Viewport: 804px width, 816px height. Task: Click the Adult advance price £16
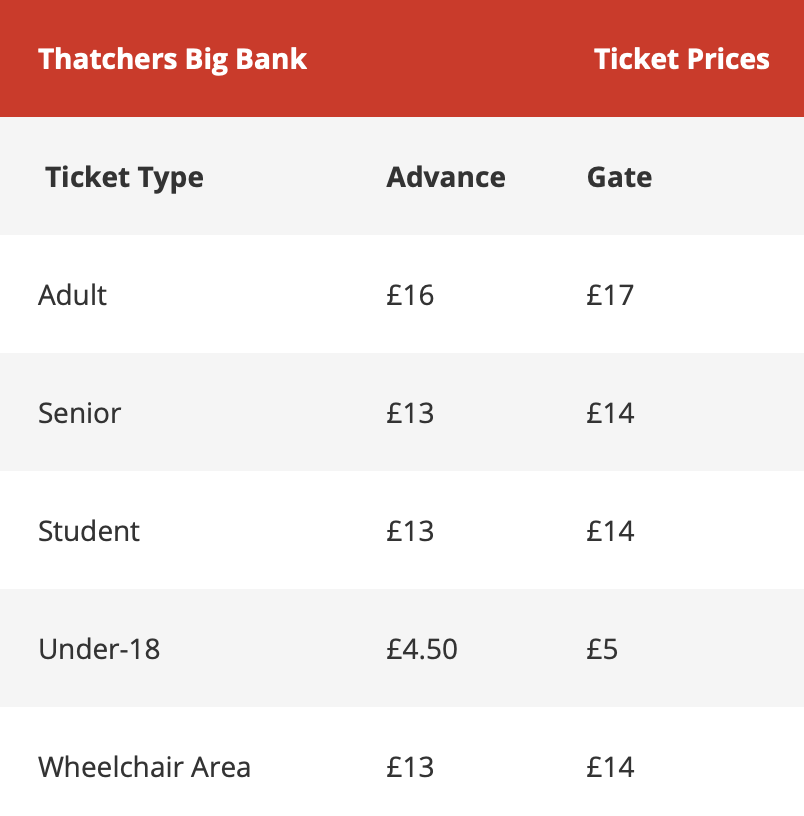[x=410, y=295]
